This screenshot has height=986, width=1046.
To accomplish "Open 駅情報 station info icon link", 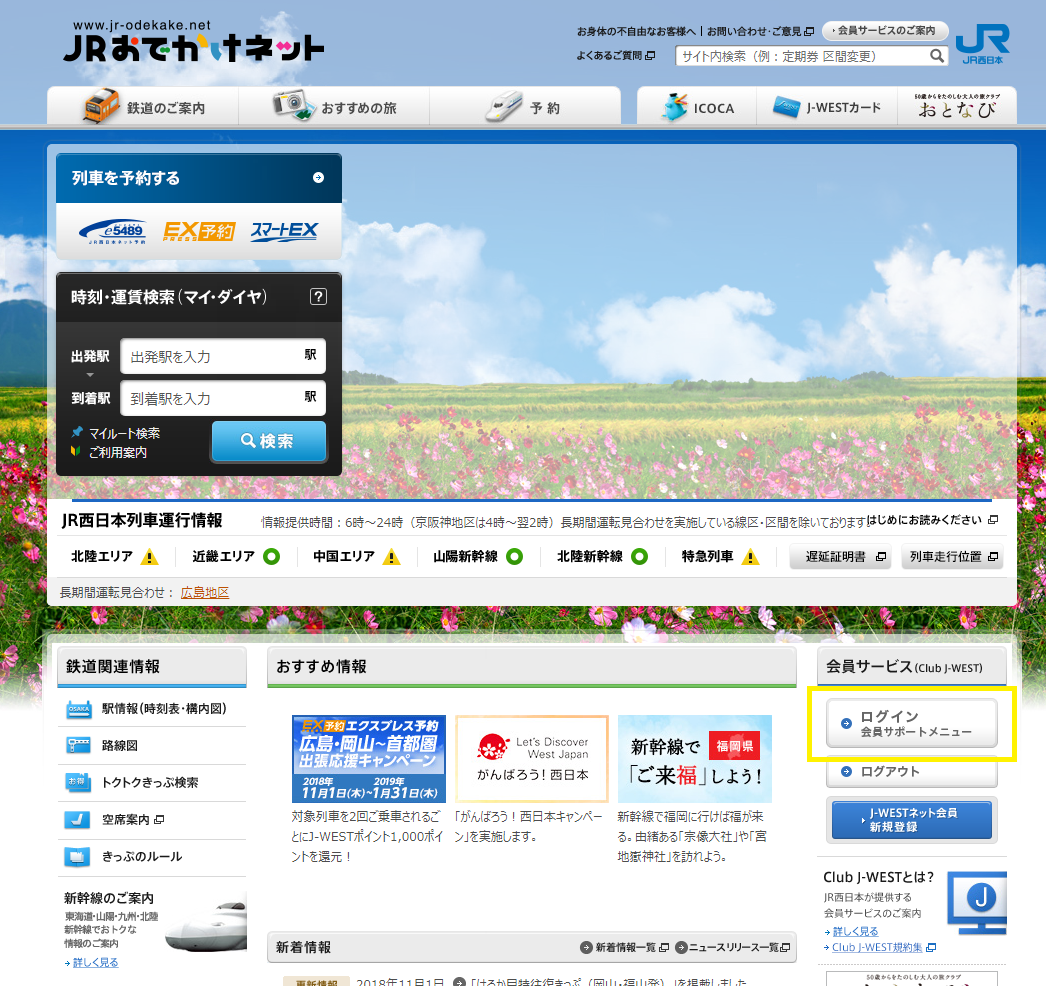I will pos(79,709).
